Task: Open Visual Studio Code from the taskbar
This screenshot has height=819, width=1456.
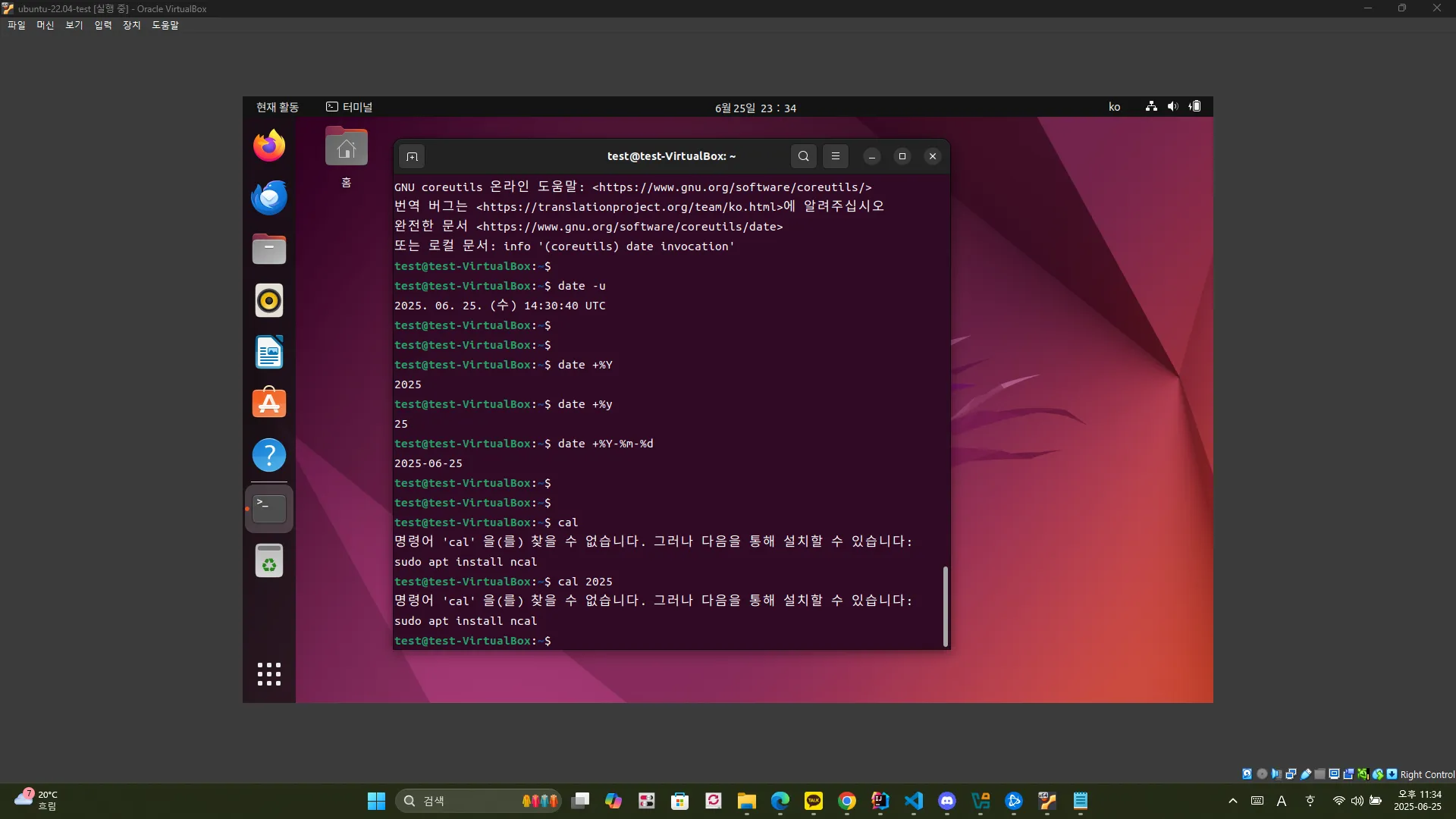Action: [x=914, y=801]
